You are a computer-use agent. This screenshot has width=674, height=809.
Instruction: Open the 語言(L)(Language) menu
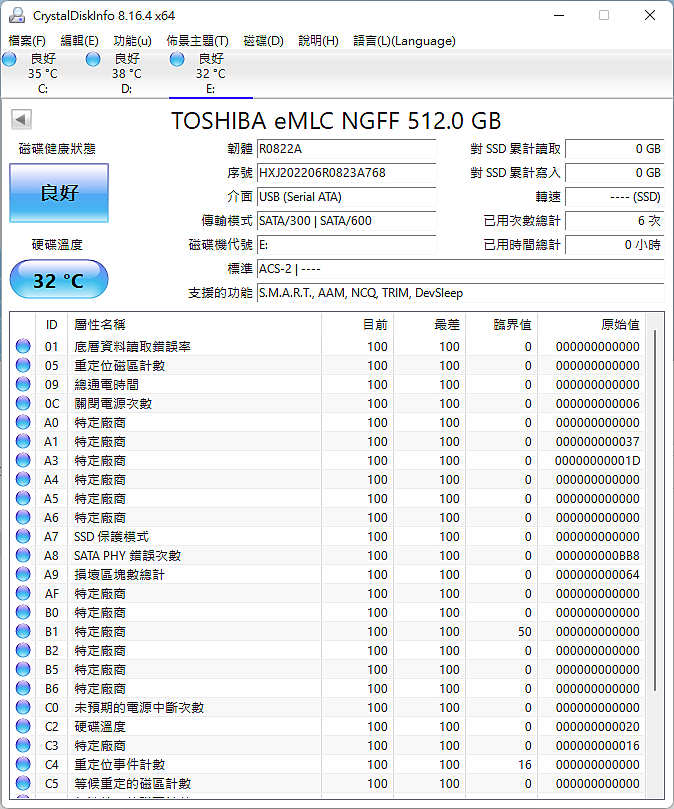405,41
